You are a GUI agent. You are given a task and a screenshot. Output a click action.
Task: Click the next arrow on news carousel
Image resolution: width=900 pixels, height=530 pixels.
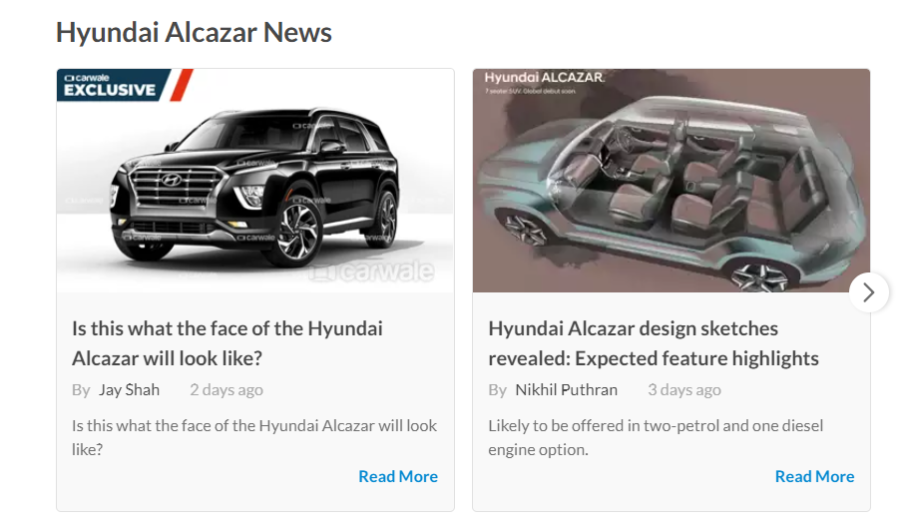coord(868,293)
